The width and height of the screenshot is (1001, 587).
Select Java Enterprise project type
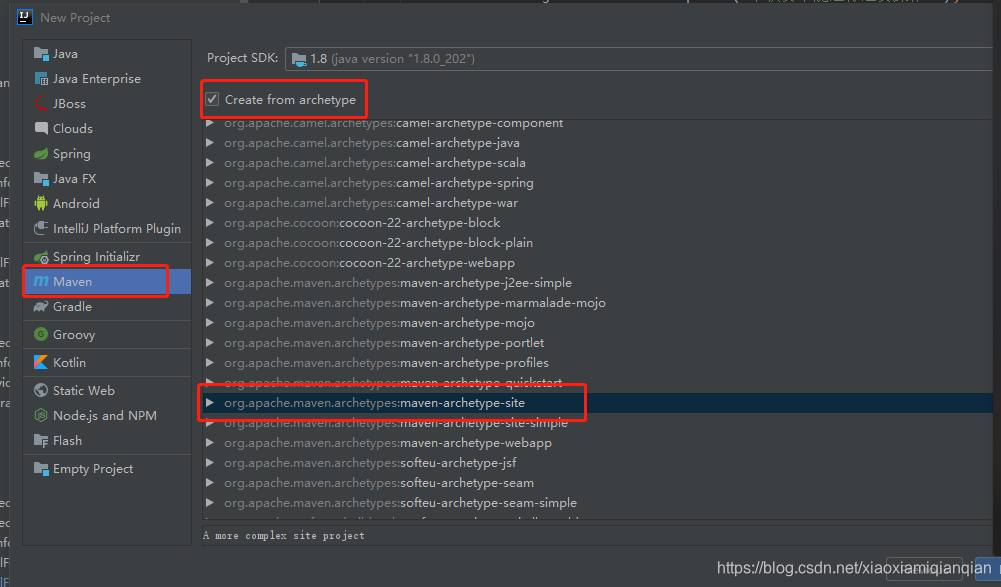pyautogui.click(x=96, y=79)
